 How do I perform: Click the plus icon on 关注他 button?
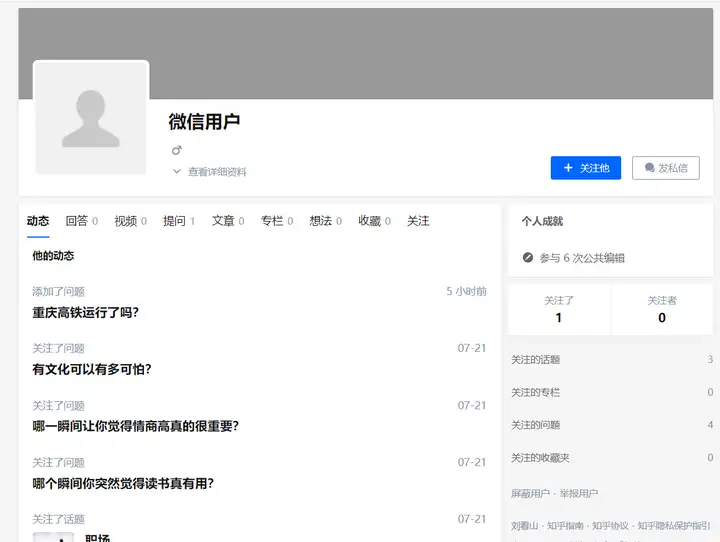coord(568,168)
